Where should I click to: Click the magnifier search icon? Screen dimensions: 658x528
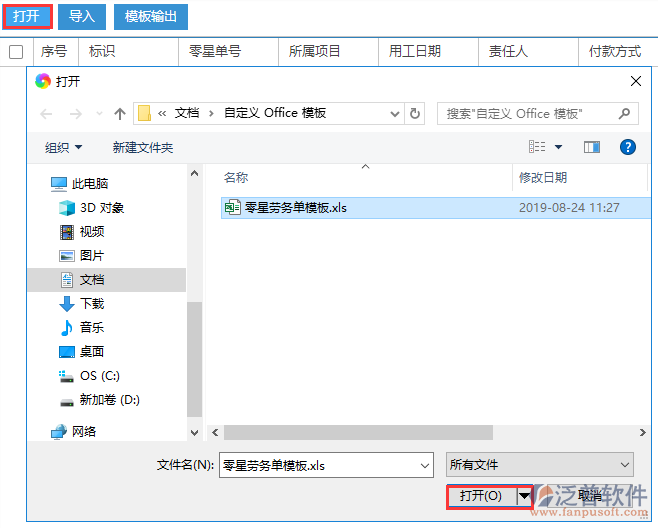click(x=624, y=113)
